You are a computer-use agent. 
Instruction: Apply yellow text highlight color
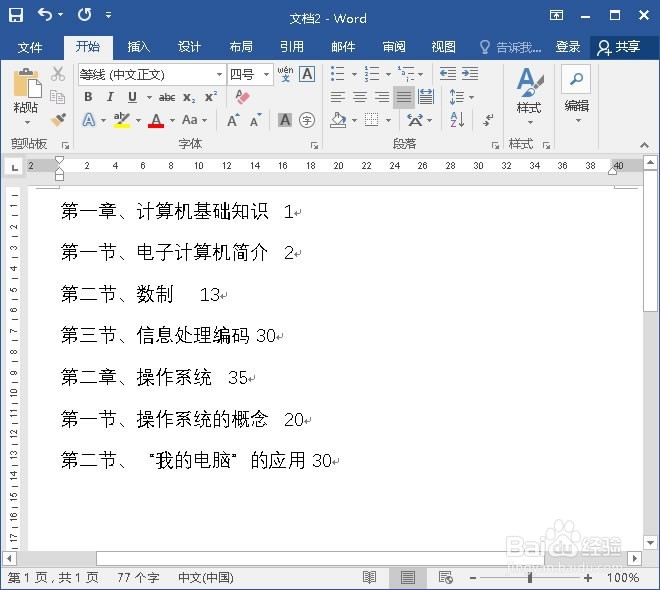[x=122, y=120]
